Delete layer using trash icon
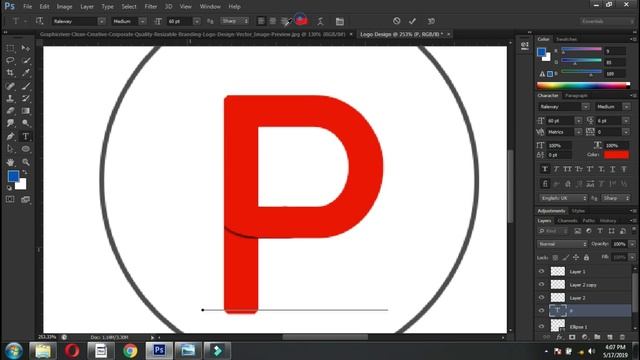This screenshot has width=640, height=360. pyautogui.click(x=622, y=337)
